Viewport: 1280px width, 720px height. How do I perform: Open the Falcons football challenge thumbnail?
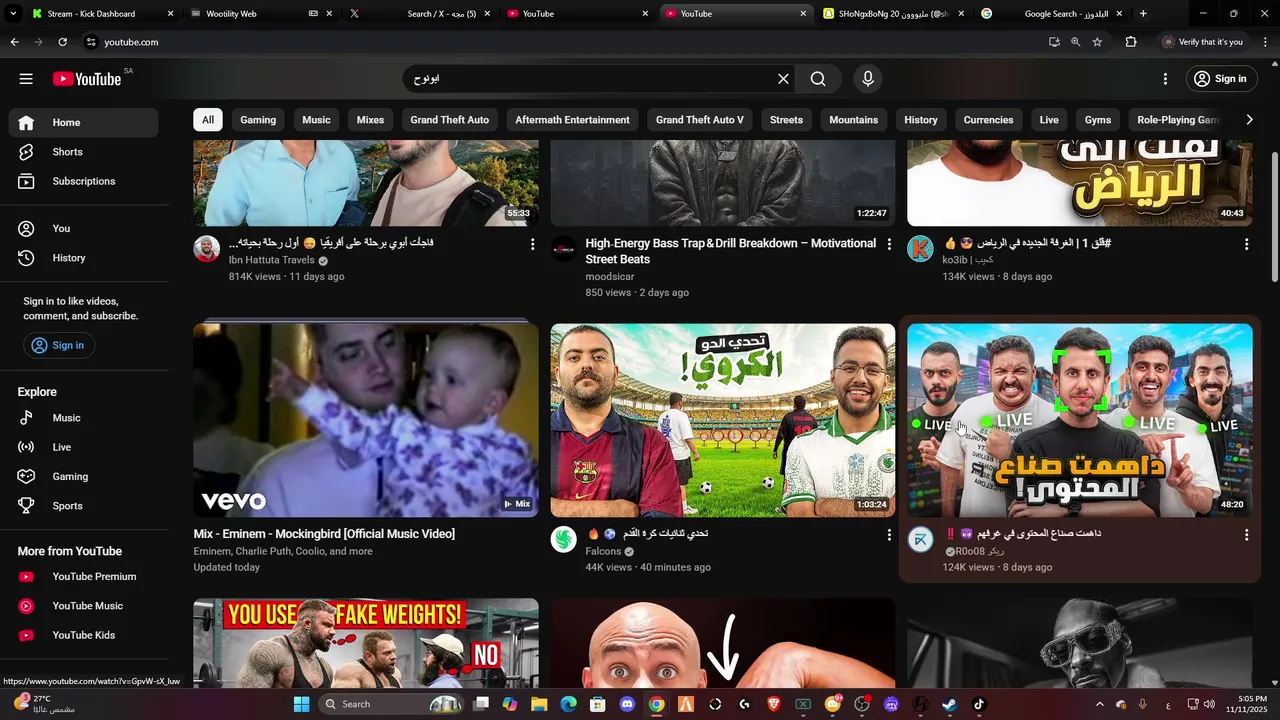[723, 420]
